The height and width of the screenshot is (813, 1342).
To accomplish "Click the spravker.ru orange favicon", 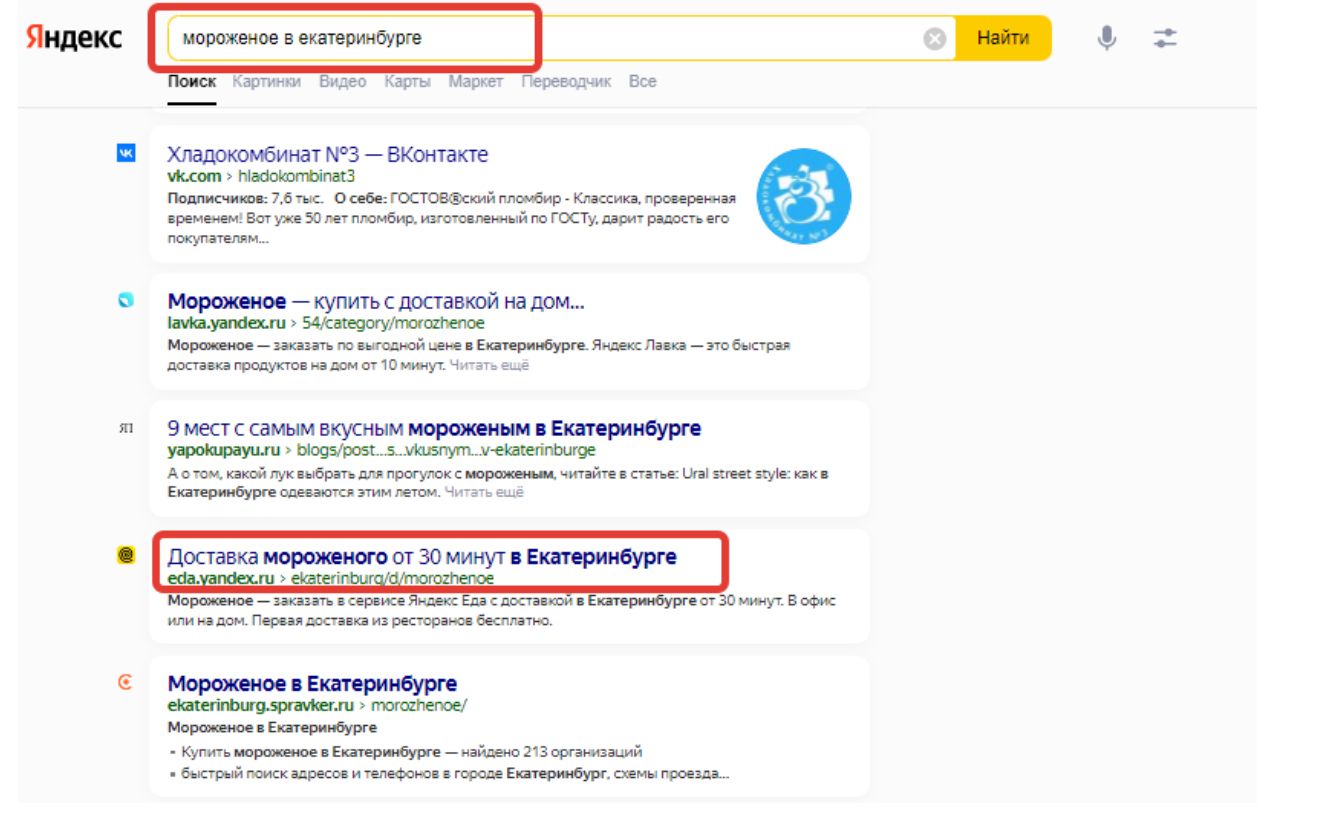I will pos(126,682).
